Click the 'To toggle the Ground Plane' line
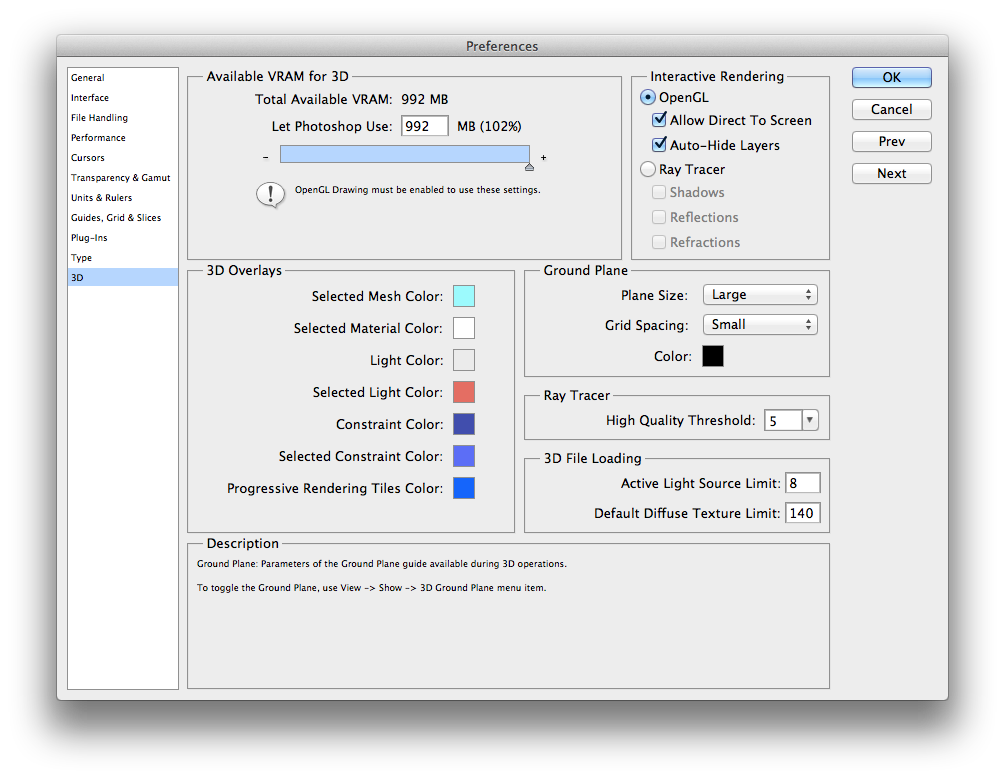Screen dimensions: 1005x779 (372, 587)
